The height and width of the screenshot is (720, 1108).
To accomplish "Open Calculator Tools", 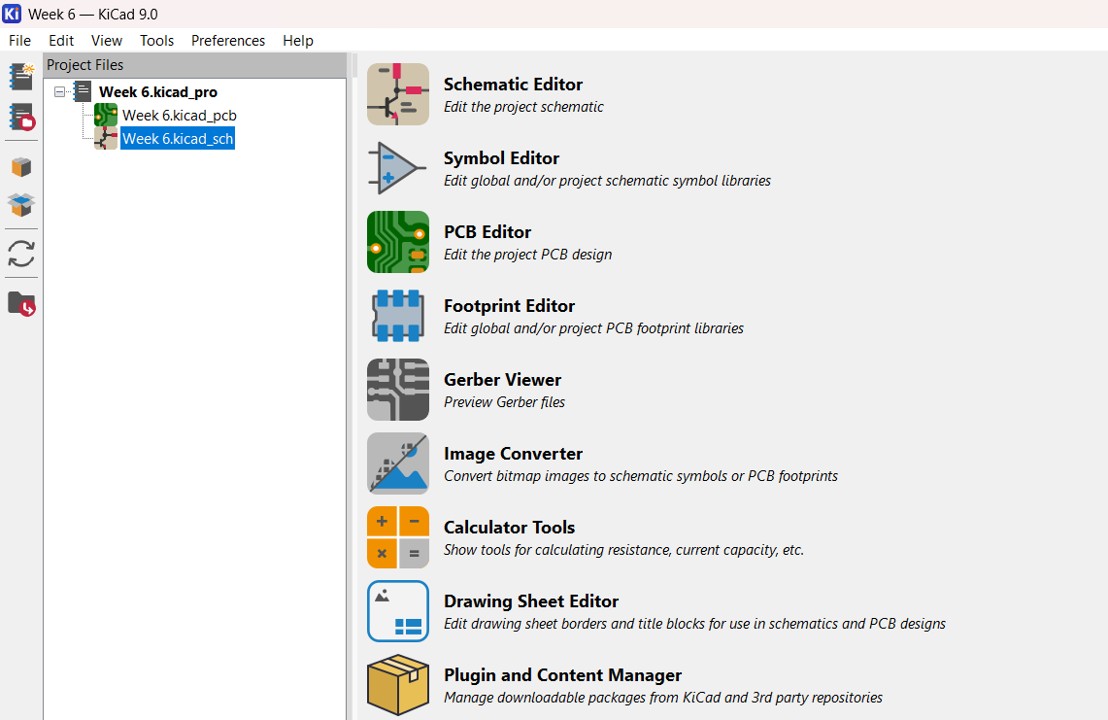I will (x=398, y=537).
